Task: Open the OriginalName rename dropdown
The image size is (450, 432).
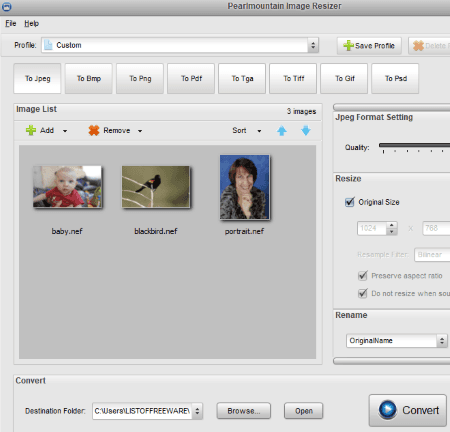Action: (397, 341)
